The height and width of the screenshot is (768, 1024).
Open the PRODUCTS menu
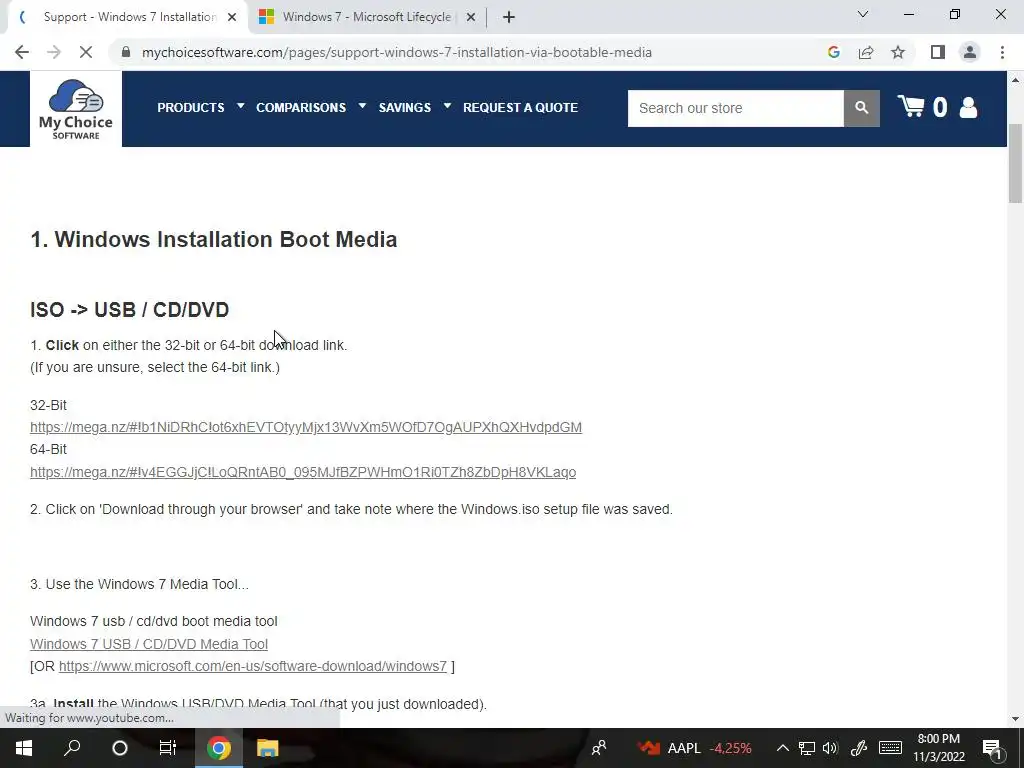191,108
